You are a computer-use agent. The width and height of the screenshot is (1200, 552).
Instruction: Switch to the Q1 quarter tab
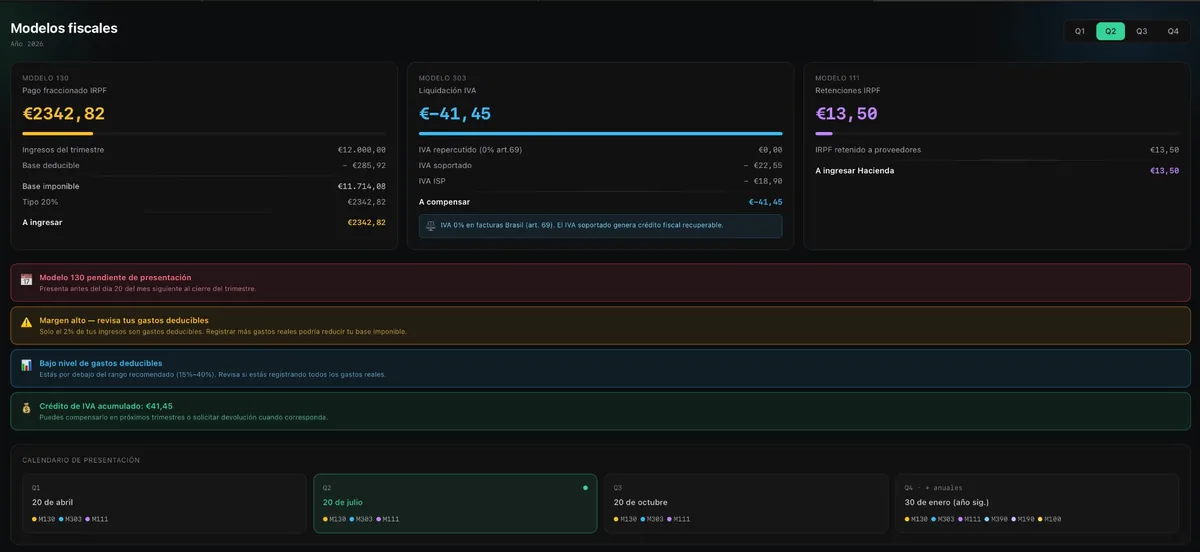(1080, 31)
